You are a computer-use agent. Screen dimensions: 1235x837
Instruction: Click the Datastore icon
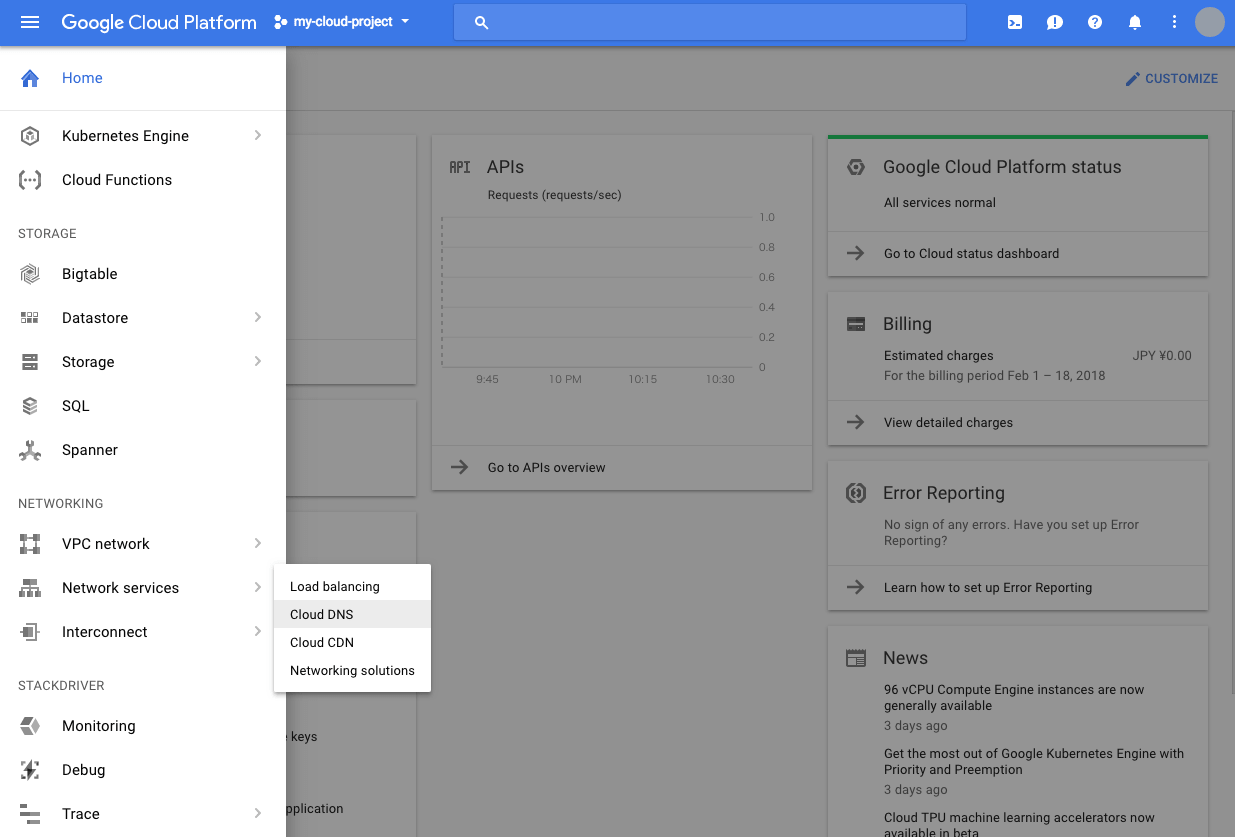(x=30, y=318)
